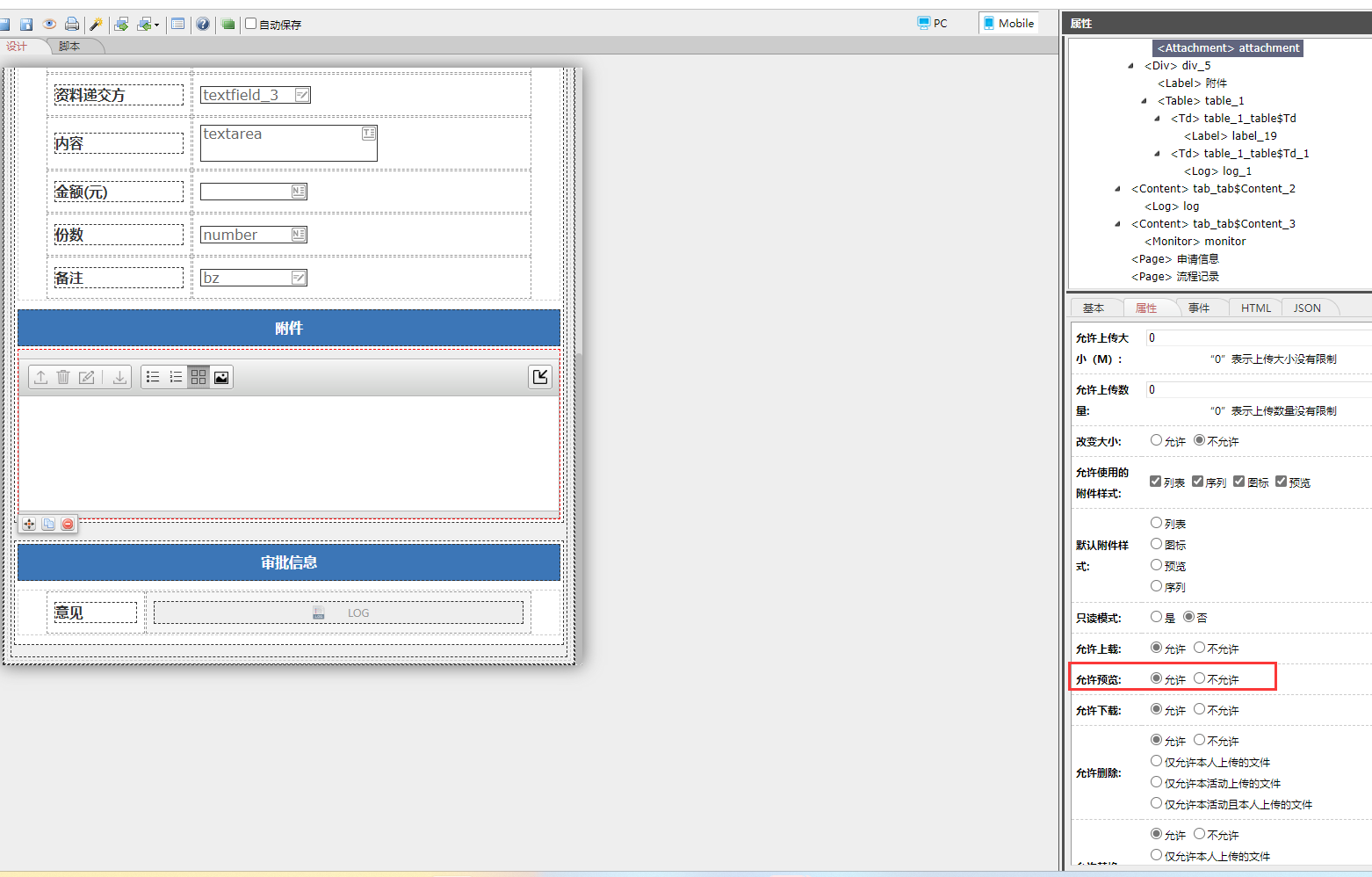Open the dropdown arrow beside the left-arrow windows icon
This screenshot has height=877, width=1372.
tap(156, 25)
